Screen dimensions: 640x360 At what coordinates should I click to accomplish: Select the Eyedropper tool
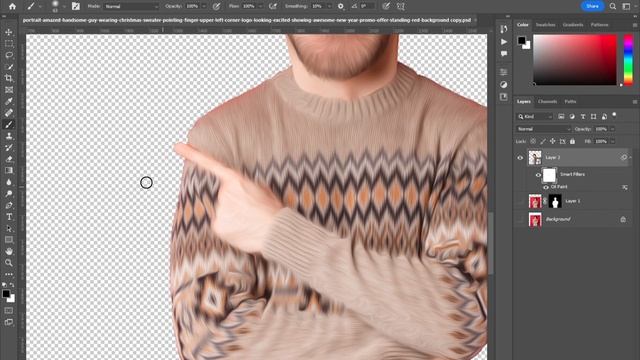(x=9, y=101)
